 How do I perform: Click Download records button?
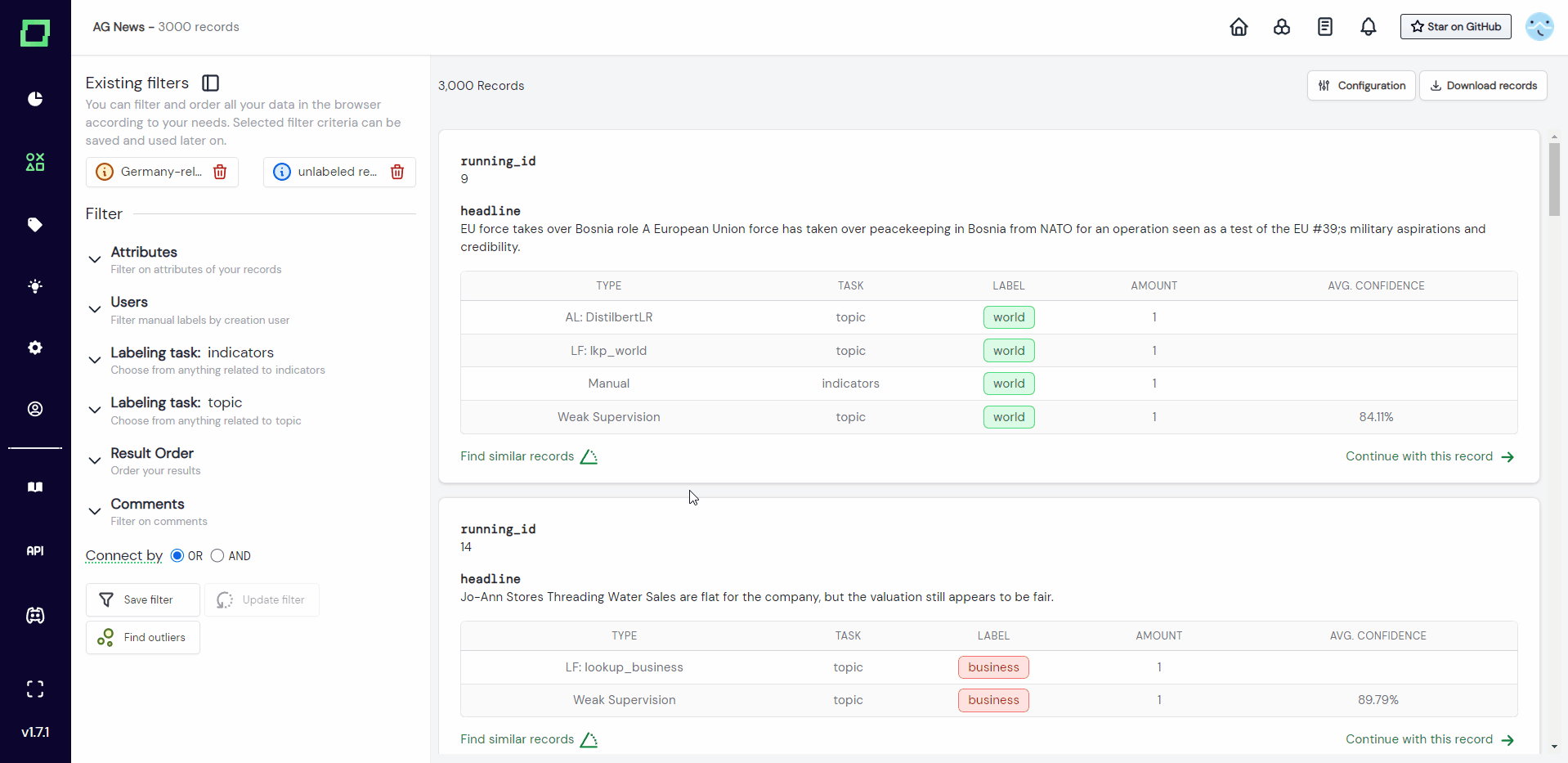[x=1483, y=86]
